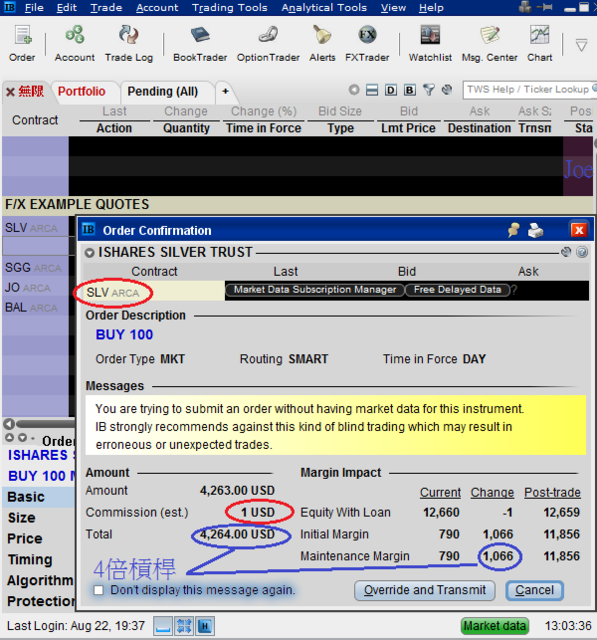Click the filter funnel icon
This screenshot has height=640, width=597.
pyautogui.click(x=428, y=89)
